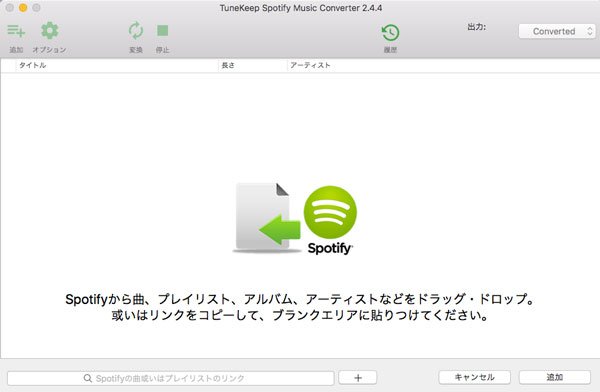This screenshot has width=600, height=392.
Task: Click the キャンセル button
Action: [x=474, y=377]
